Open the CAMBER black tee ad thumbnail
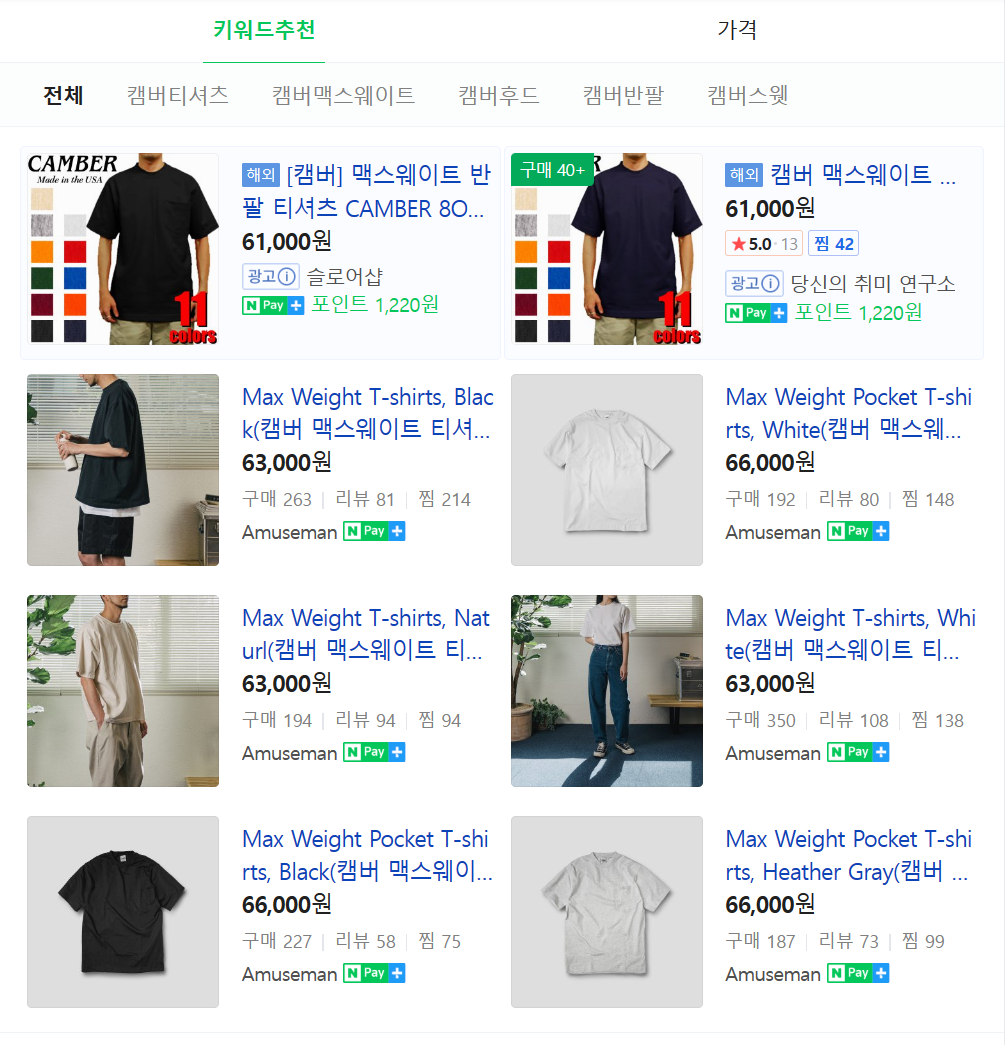The width and height of the screenshot is (1005, 1045). pyautogui.click(x=123, y=249)
